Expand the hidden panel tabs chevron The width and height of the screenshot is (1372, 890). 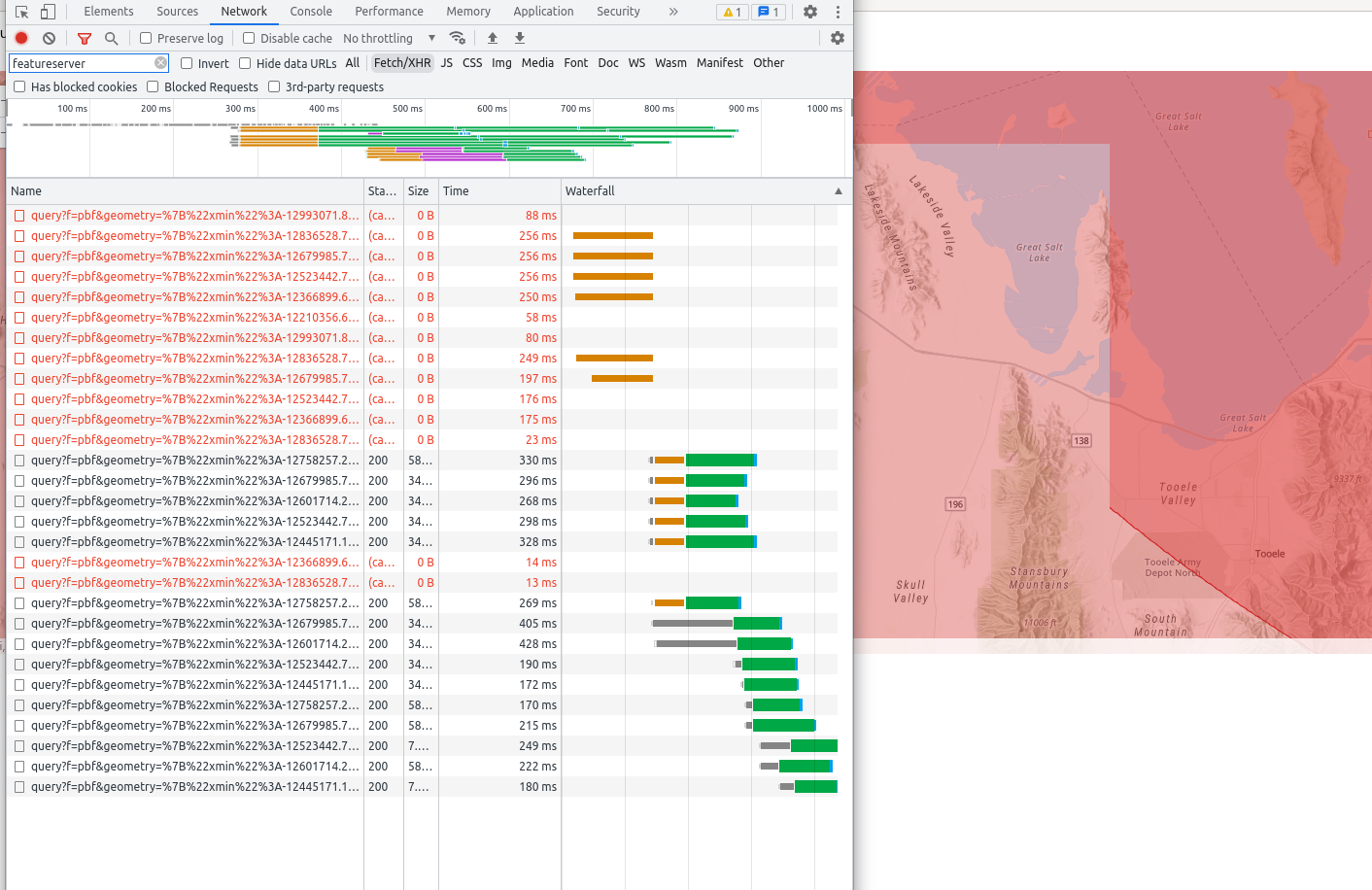point(672,11)
